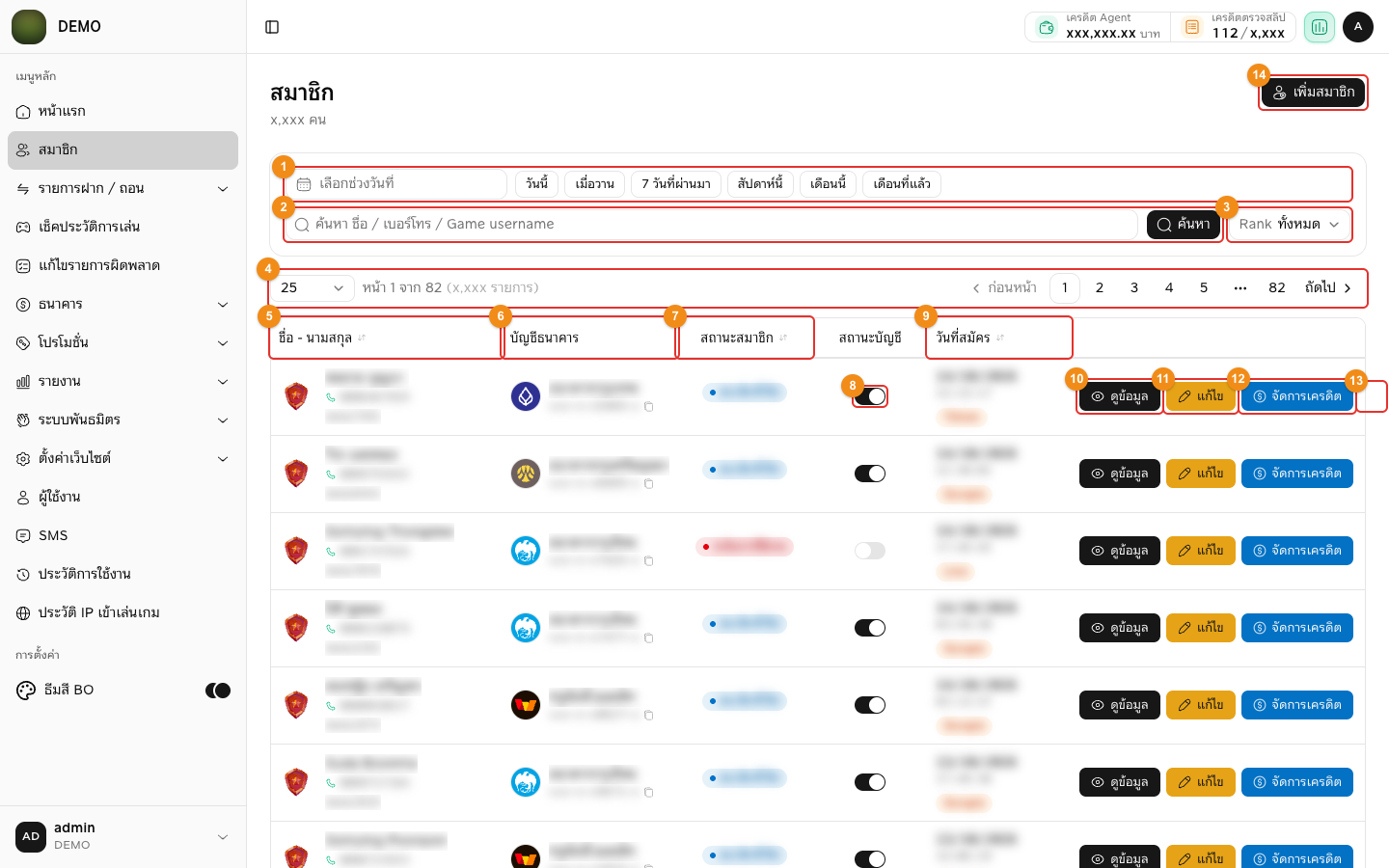Toggle account status in the yellow bank icon row

(x=870, y=474)
